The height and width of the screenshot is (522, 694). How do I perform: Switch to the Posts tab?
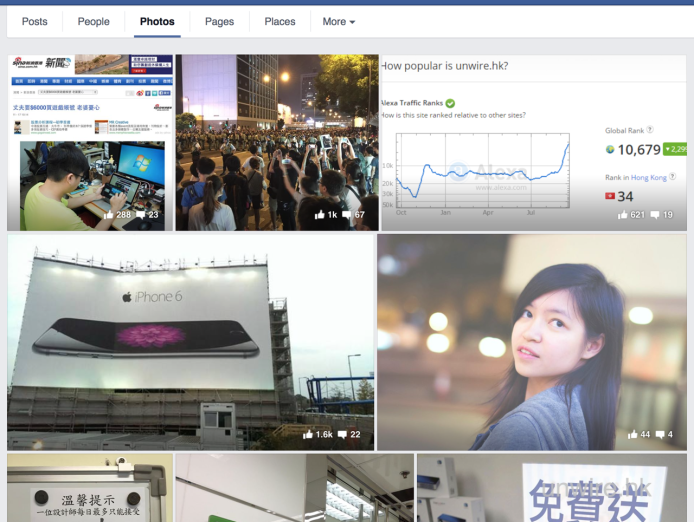[35, 21]
